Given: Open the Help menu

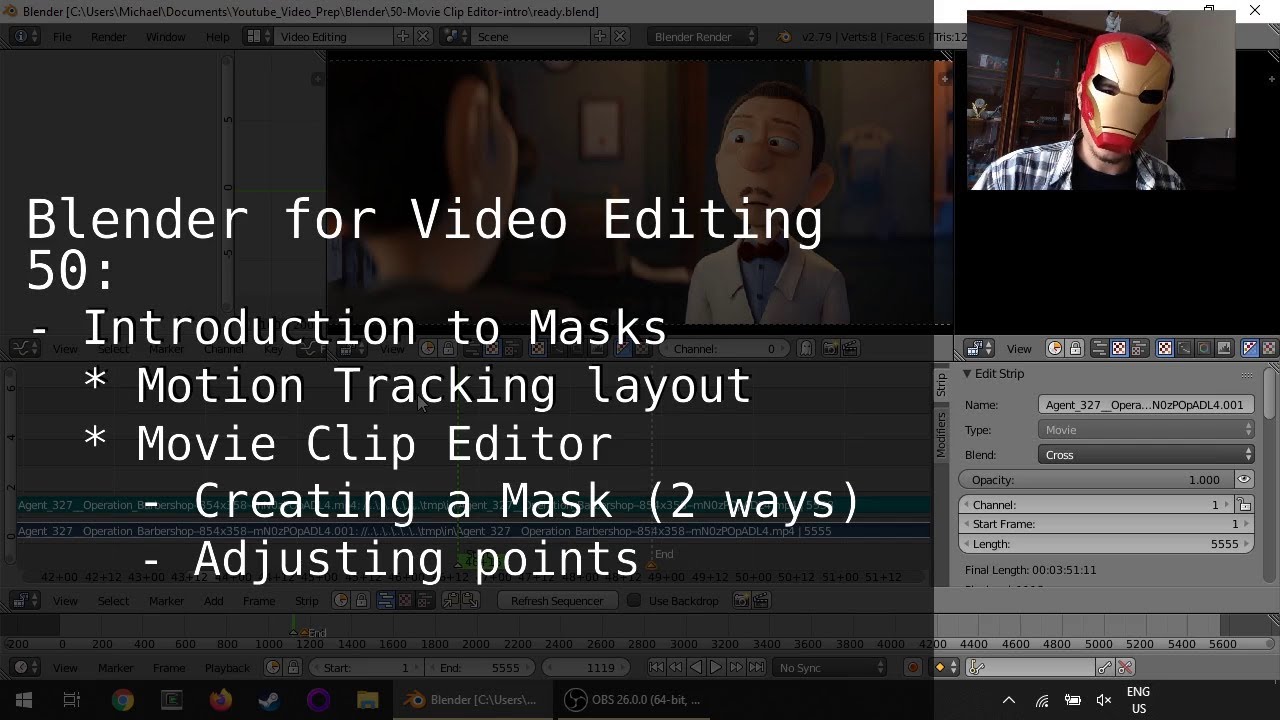Looking at the screenshot, I should click(217, 37).
